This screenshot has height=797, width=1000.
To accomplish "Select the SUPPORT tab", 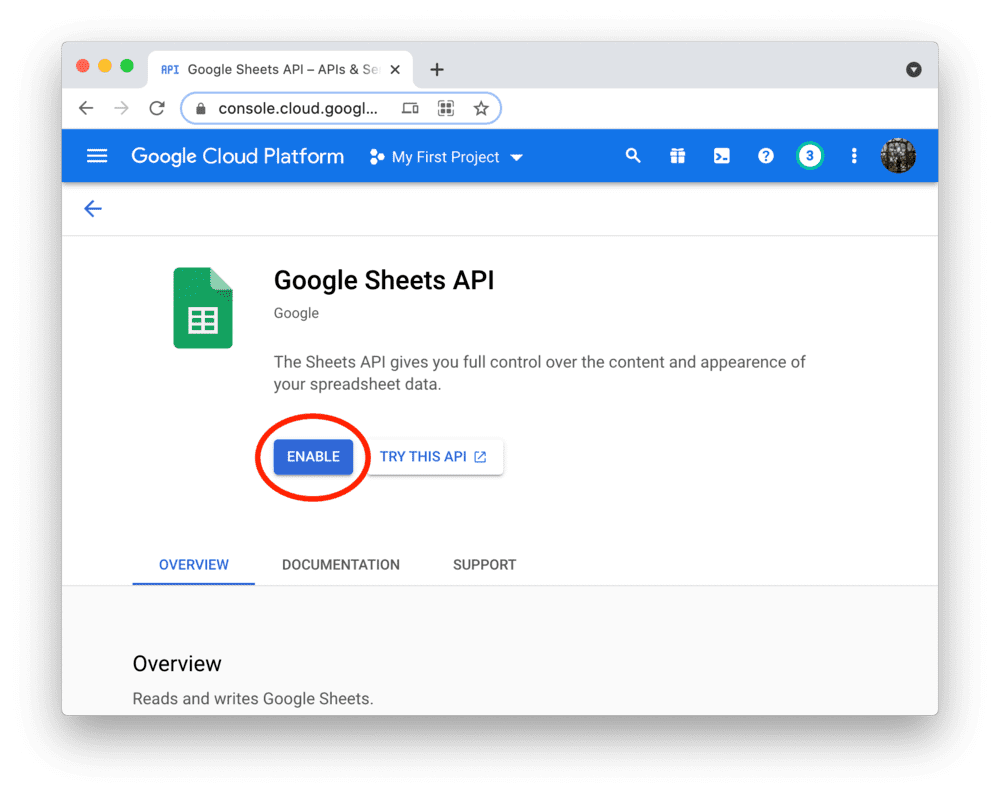I will (x=484, y=564).
